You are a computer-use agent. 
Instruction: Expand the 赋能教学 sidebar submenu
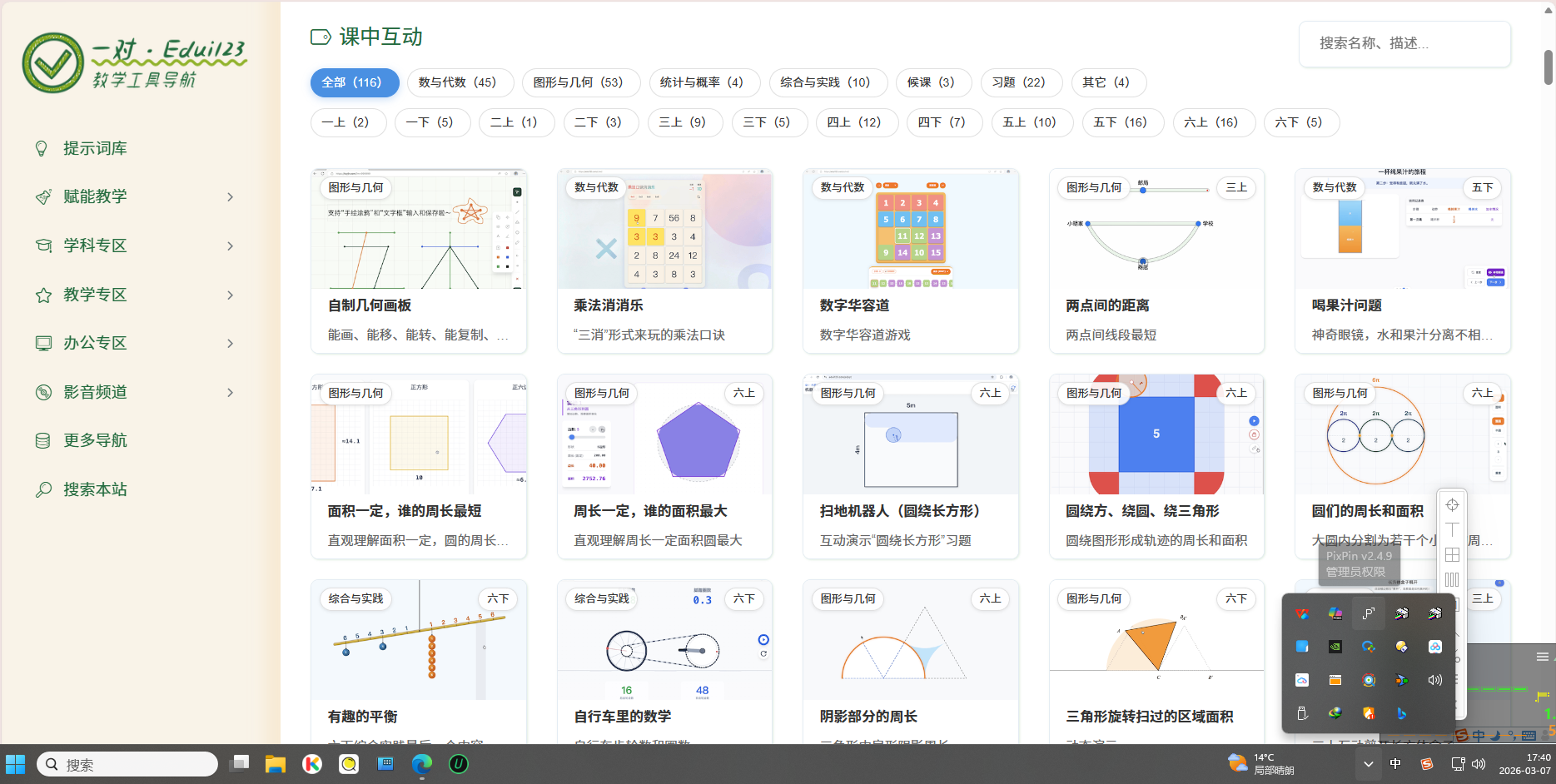point(231,197)
